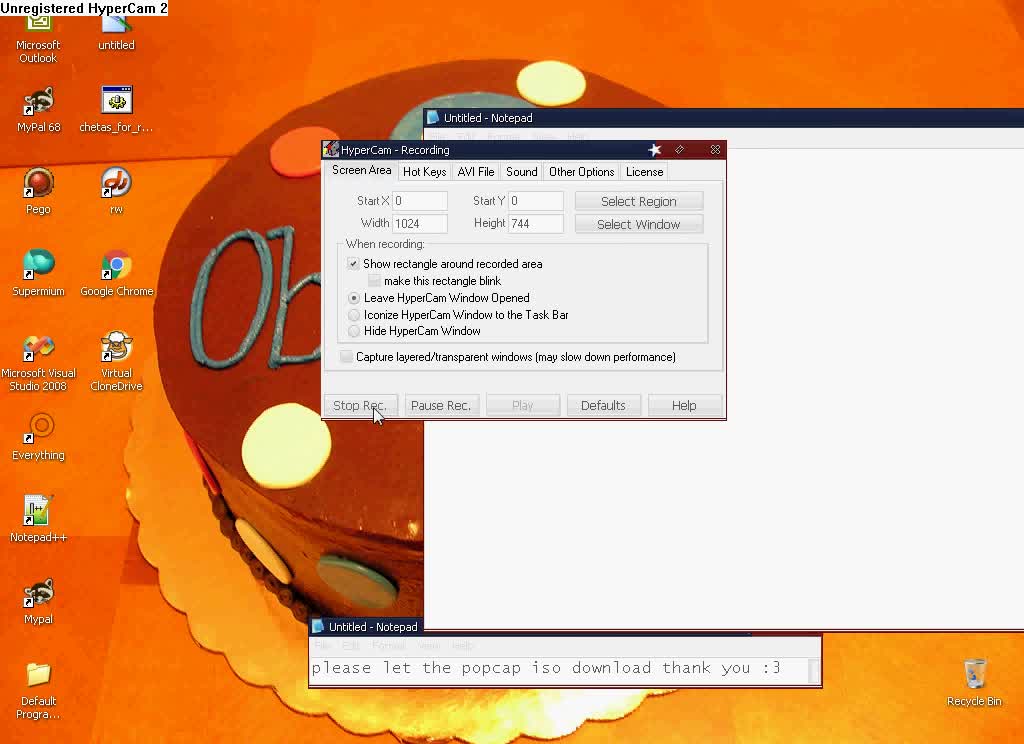The height and width of the screenshot is (744, 1024).
Task: Stop the recording with Stop Rec.
Action: click(360, 406)
